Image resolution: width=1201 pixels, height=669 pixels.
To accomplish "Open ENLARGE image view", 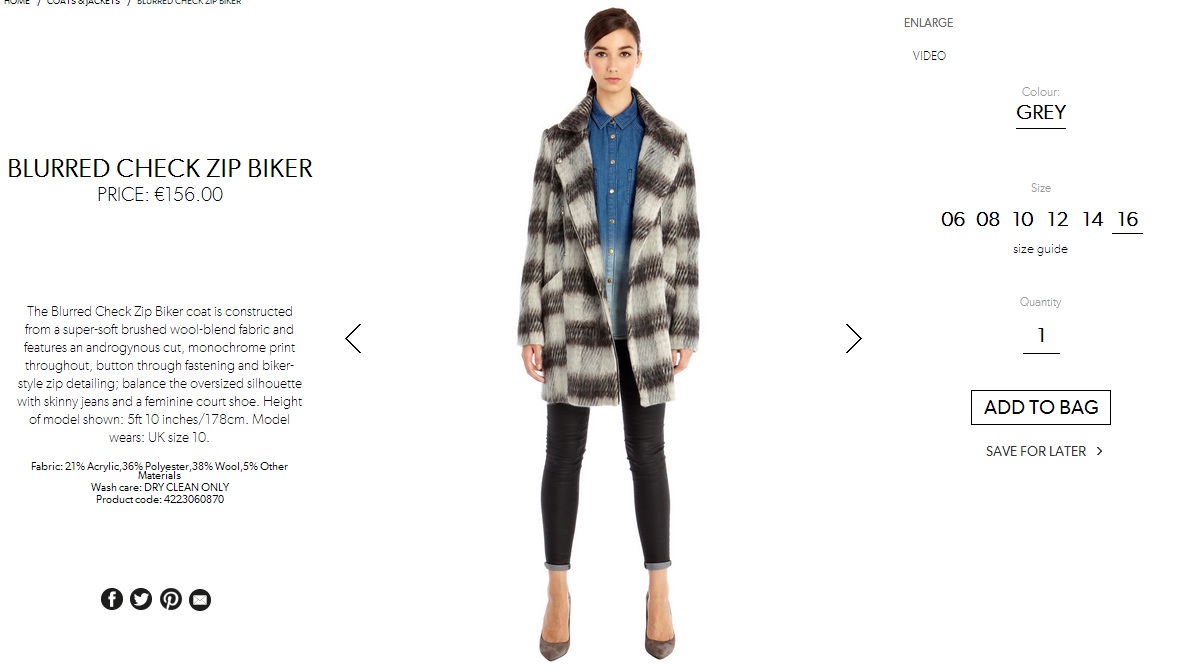I will (x=928, y=22).
